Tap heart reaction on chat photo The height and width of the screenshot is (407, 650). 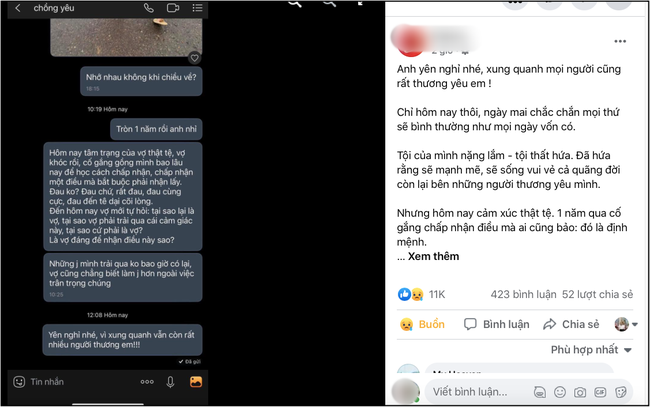click(x=194, y=58)
